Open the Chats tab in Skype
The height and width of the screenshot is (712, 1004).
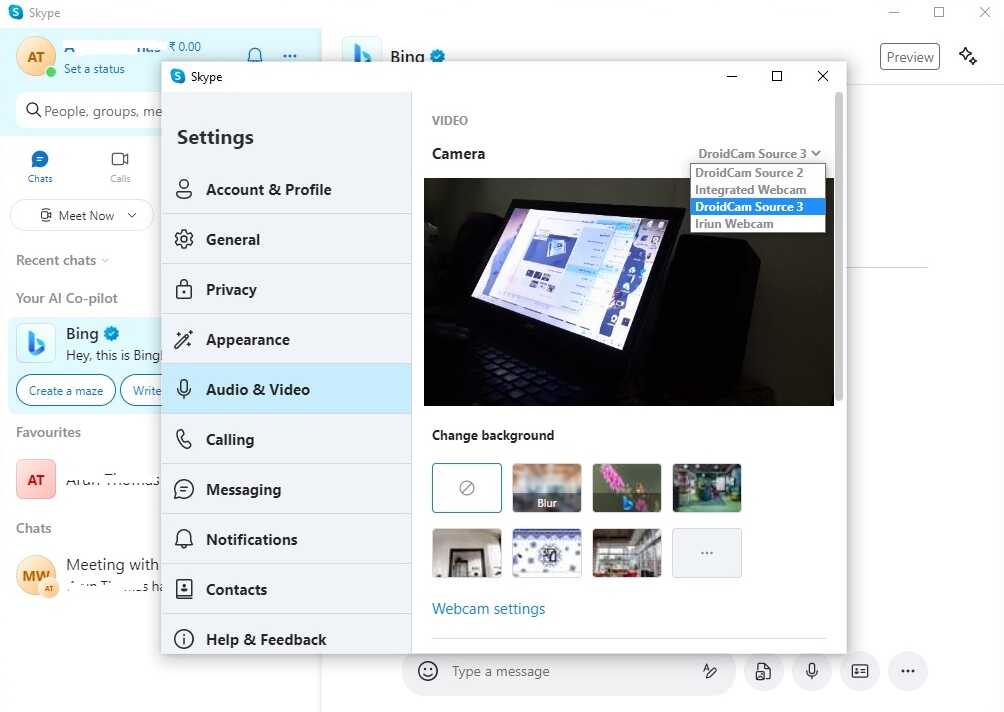coord(40,166)
